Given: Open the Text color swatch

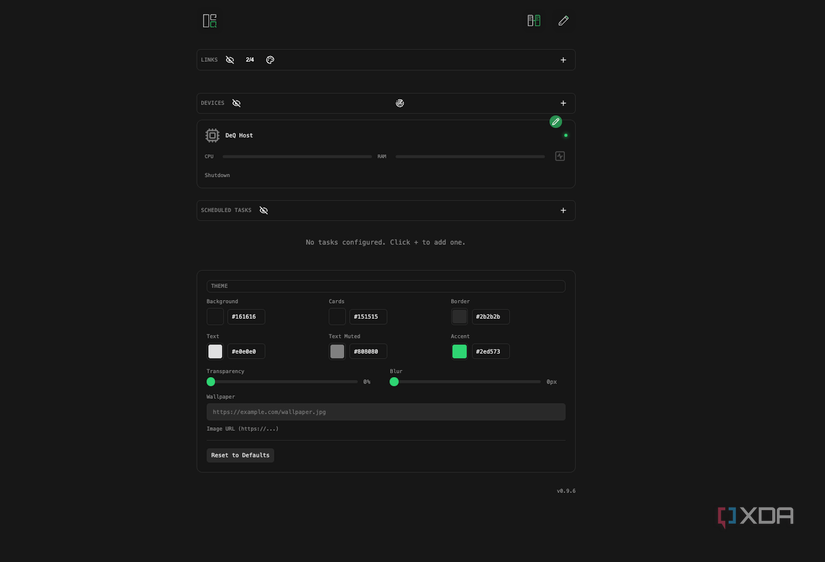Looking at the screenshot, I should tap(215, 352).
